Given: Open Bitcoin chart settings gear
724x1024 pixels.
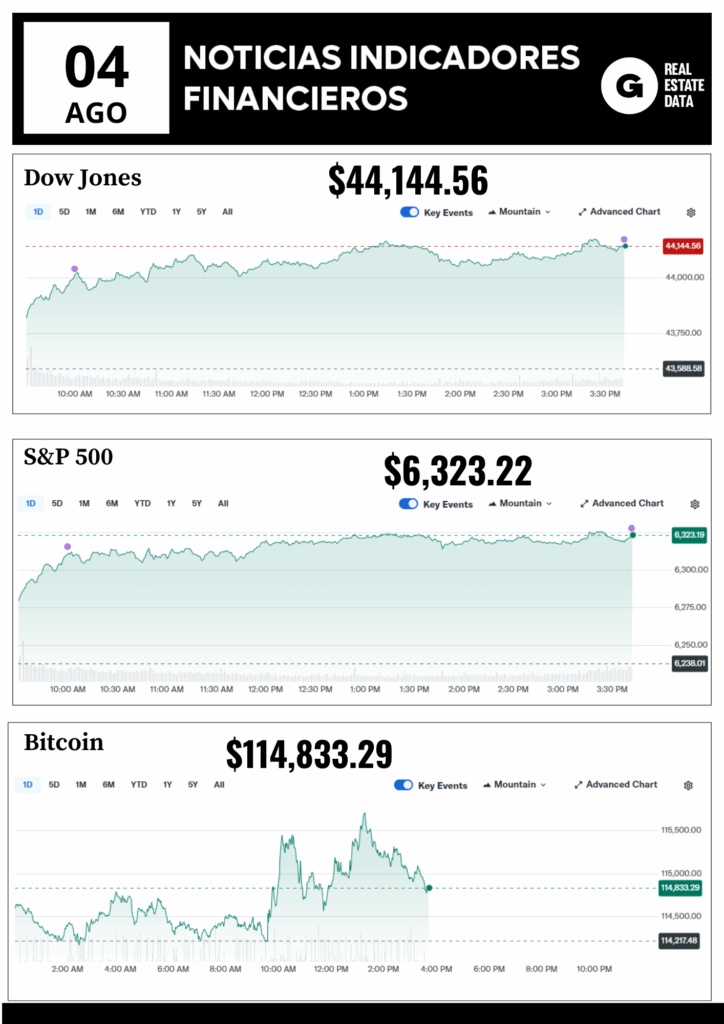Looking at the screenshot, I should click(x=689, y=785).
